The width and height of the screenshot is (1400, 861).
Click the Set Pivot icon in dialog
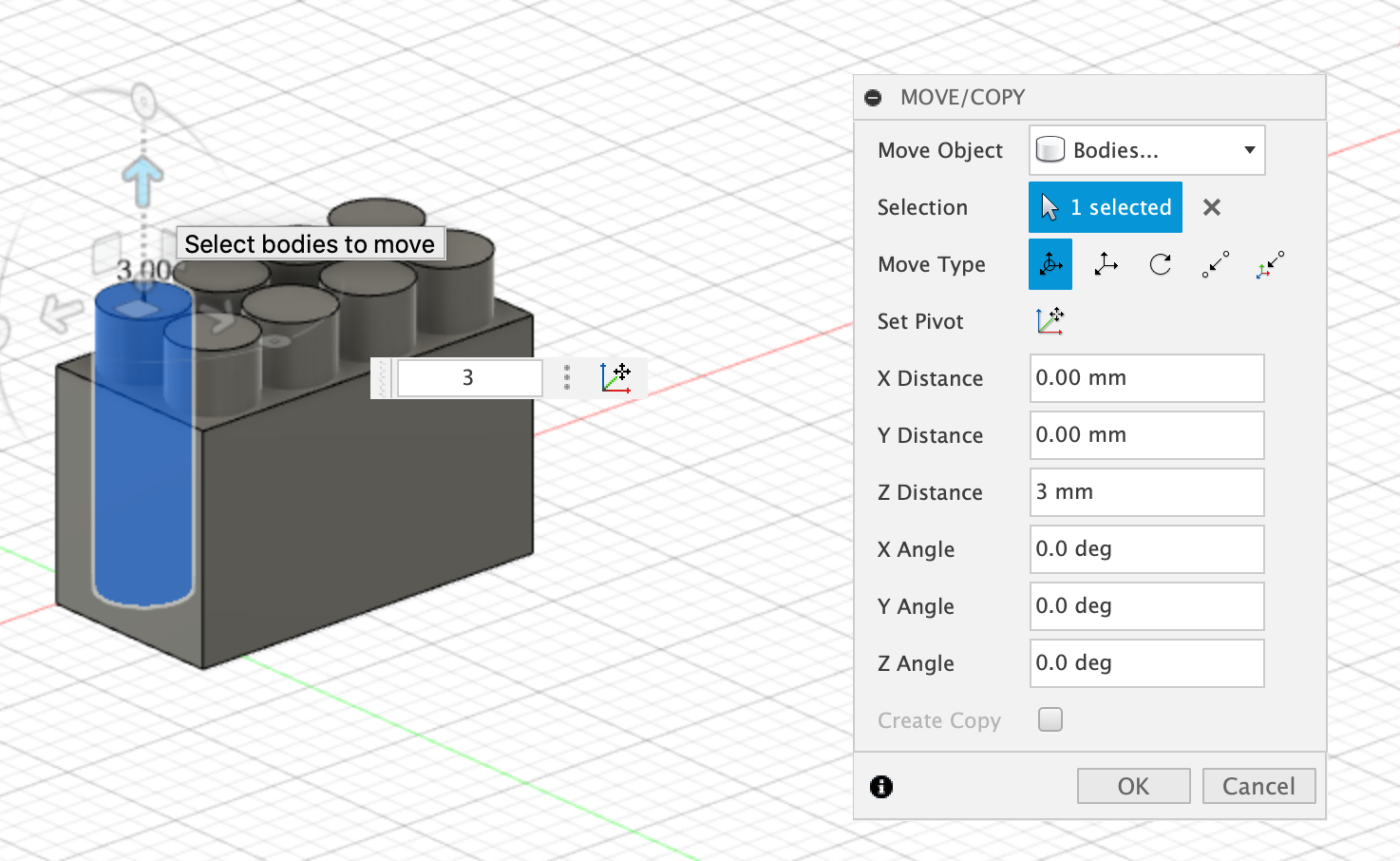click(x=1050, y=321)
